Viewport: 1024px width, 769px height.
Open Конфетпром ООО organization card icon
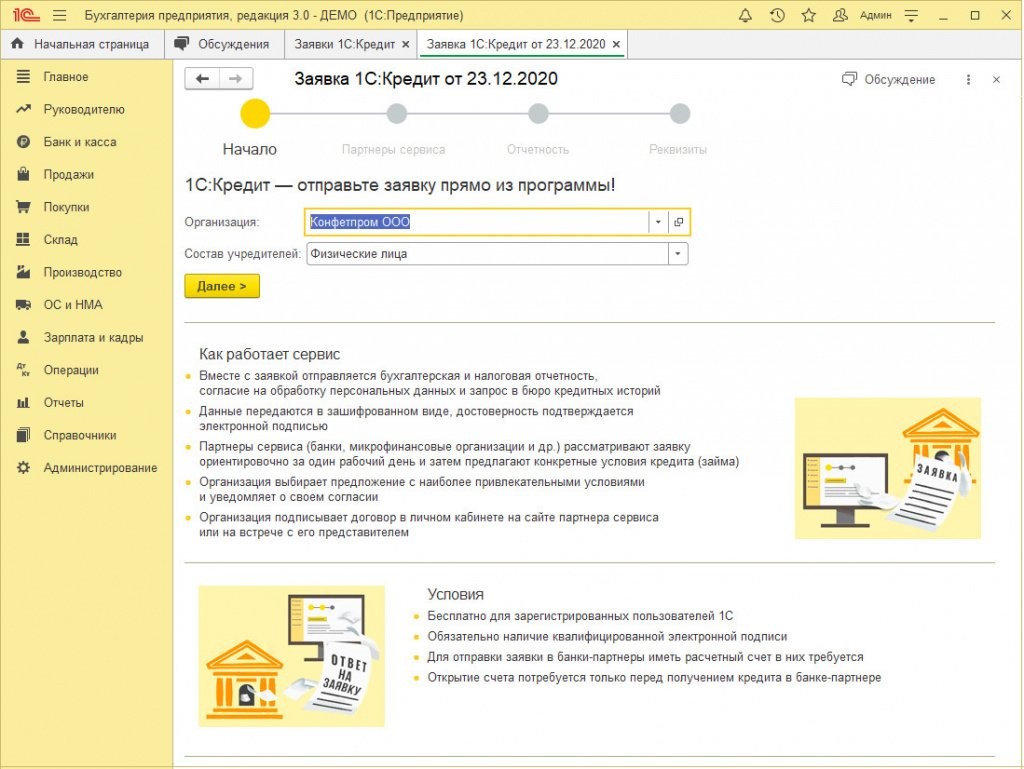(678, 222)
